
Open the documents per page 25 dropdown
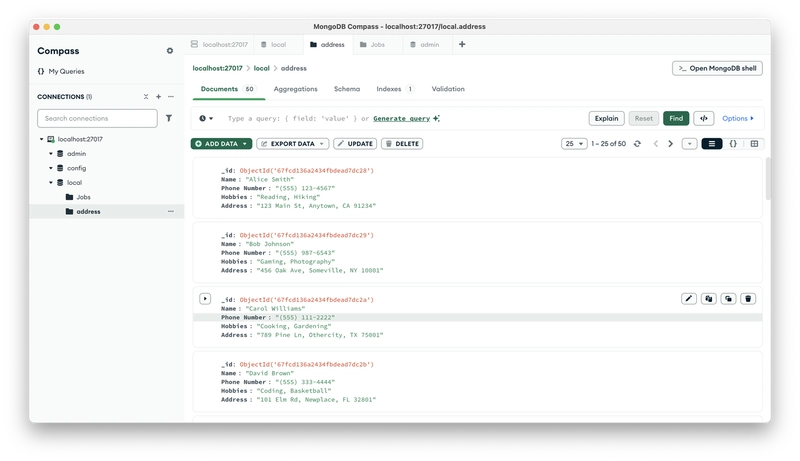(574, 144)
